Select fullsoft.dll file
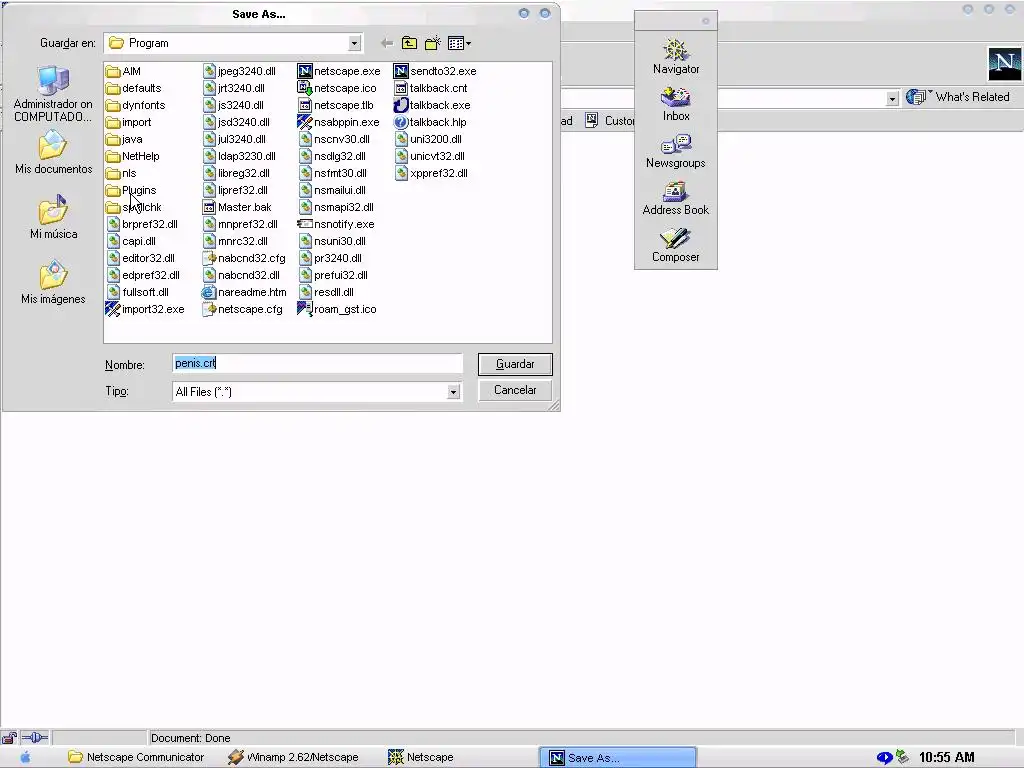The image size is (1024, 768). pos(137,292)
